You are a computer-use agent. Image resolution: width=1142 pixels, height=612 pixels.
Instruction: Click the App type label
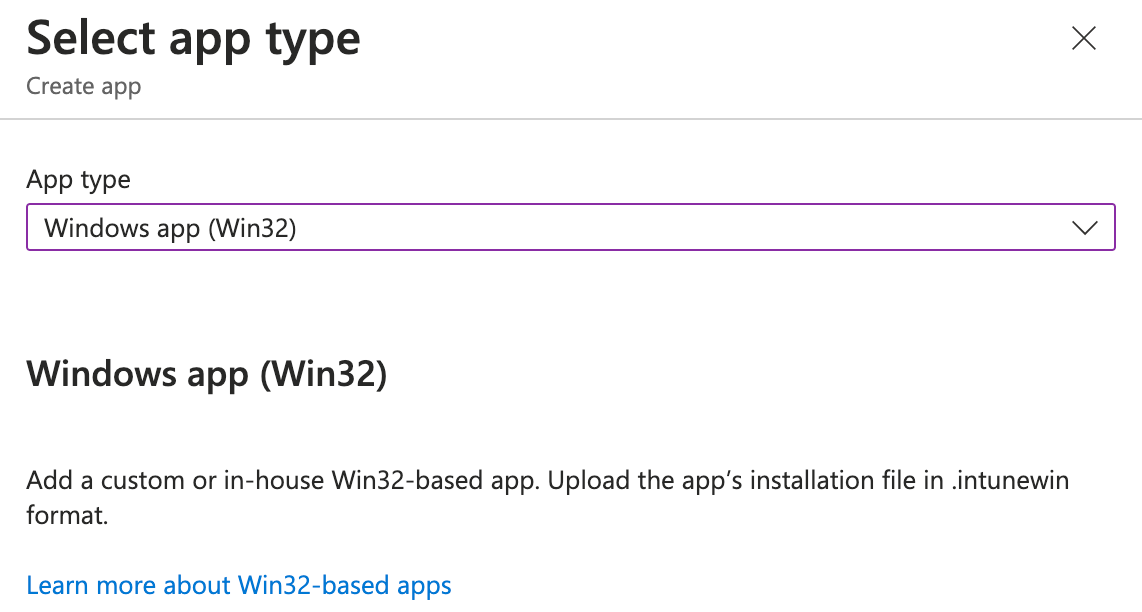point(78,180)
